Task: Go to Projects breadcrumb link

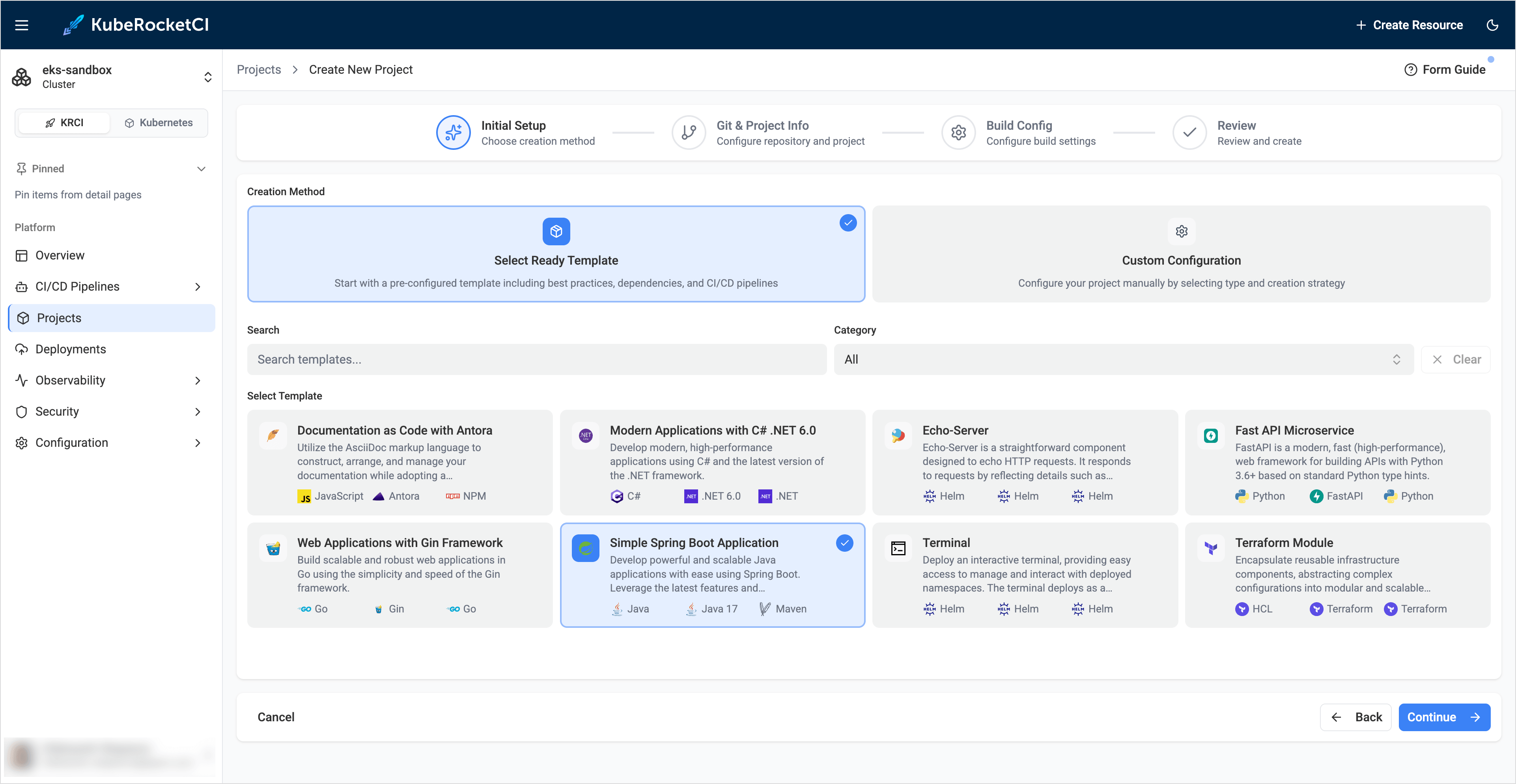Action: click(259, 69)
